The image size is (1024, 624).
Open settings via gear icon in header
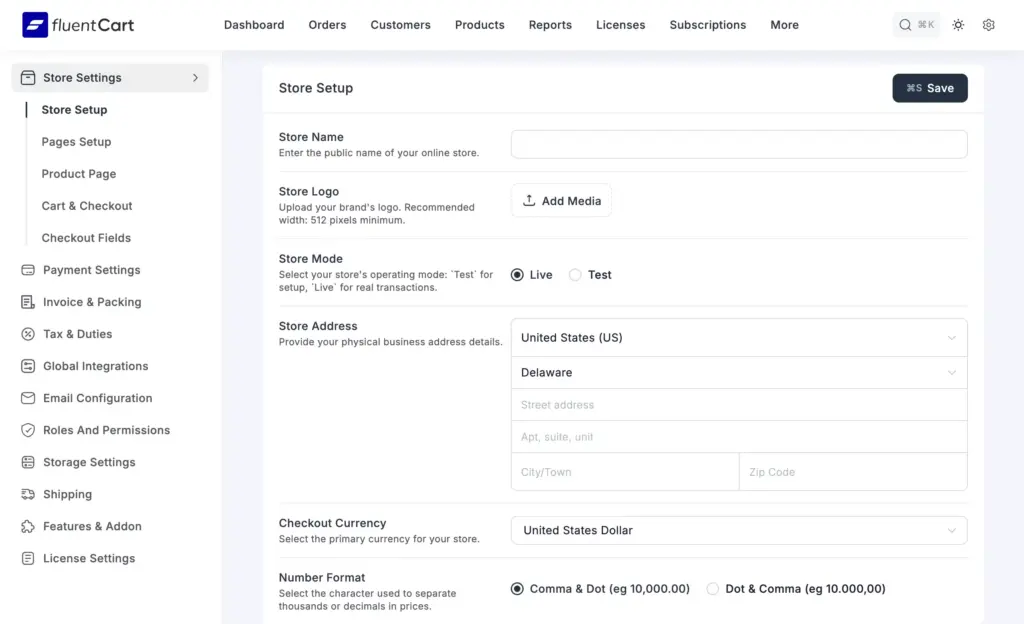(988, 25)
